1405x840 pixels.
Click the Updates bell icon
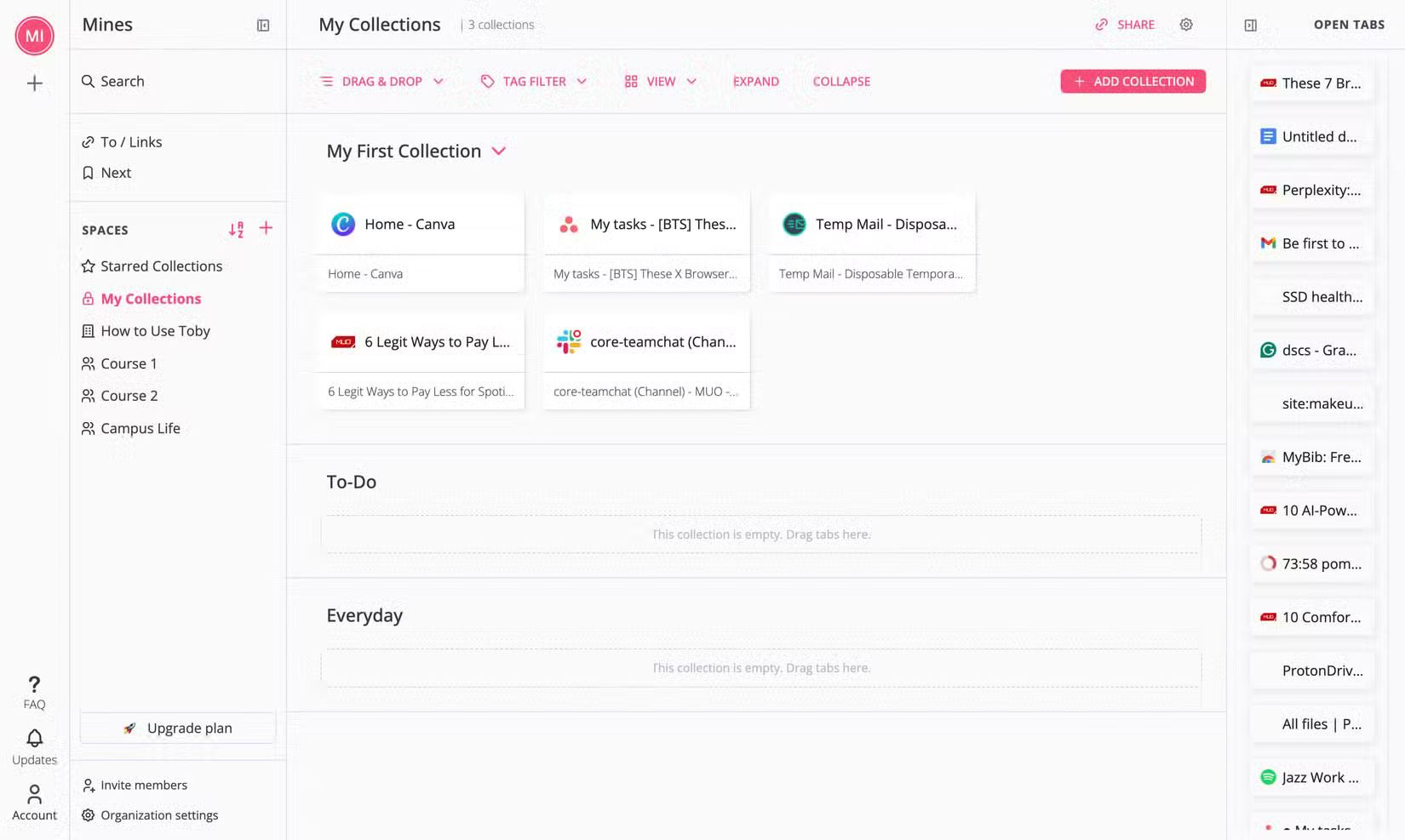[x=34, y=738]
